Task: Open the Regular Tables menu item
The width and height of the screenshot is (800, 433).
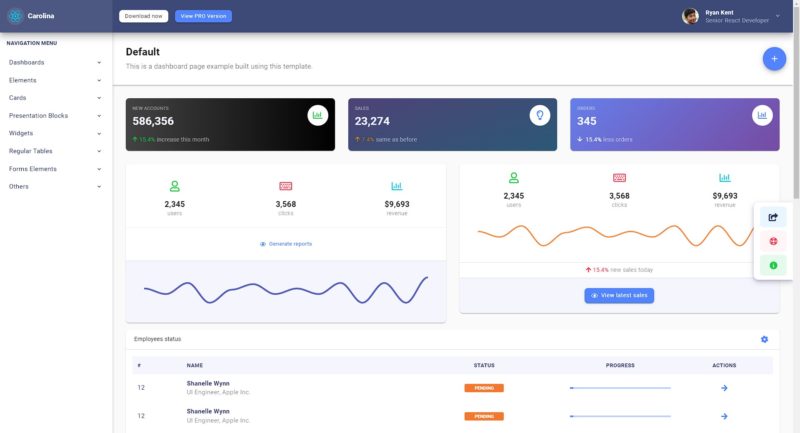Action: [x=56, y=151]
